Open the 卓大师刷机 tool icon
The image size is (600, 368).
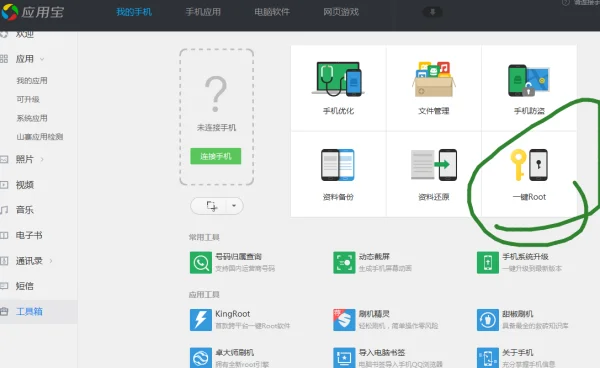[x=201, y=357]
